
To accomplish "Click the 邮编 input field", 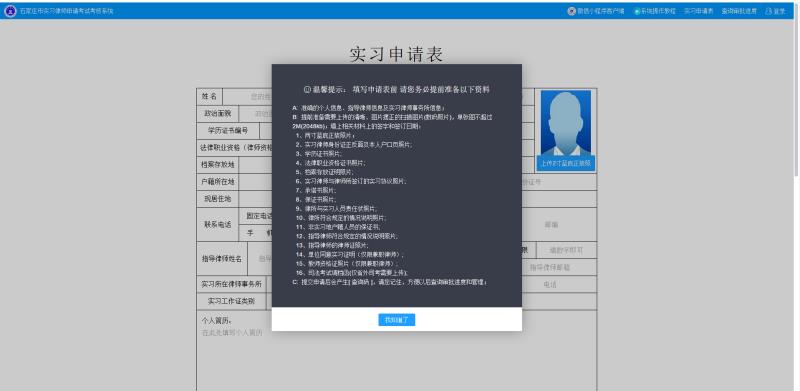I will click(551, 225).
